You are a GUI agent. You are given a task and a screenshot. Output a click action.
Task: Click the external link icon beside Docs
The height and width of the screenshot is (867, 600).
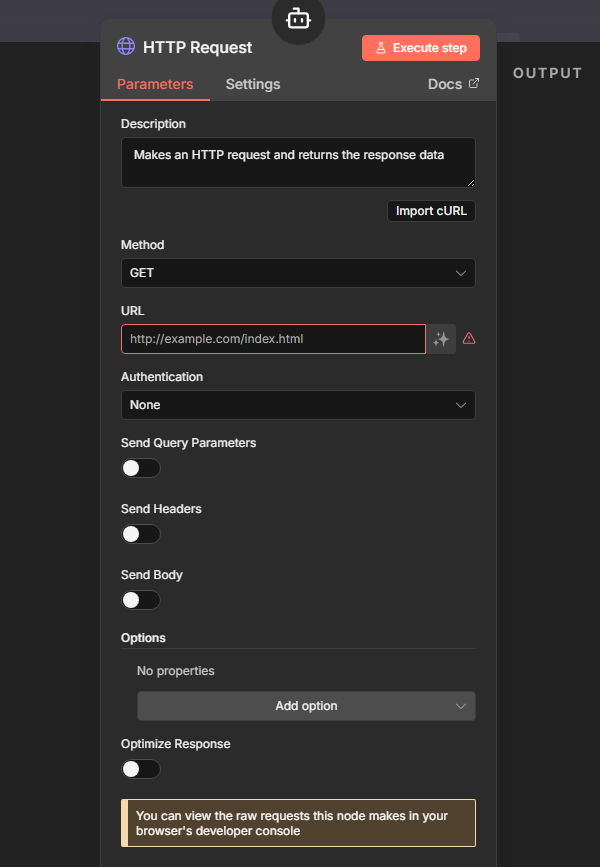click(474, 84)
